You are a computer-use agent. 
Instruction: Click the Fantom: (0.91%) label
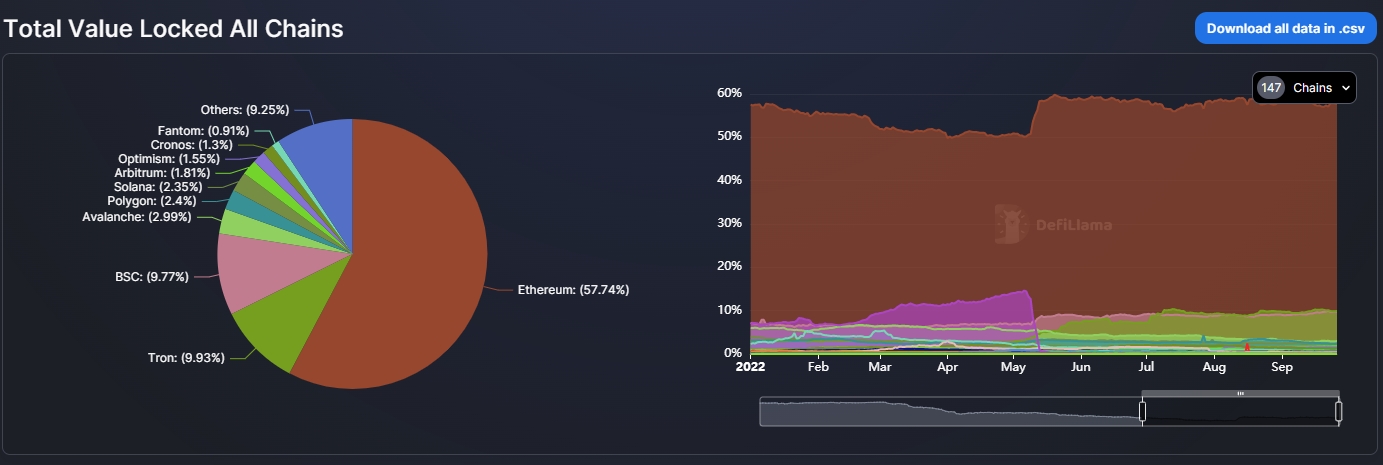click(x=204, y=131)
